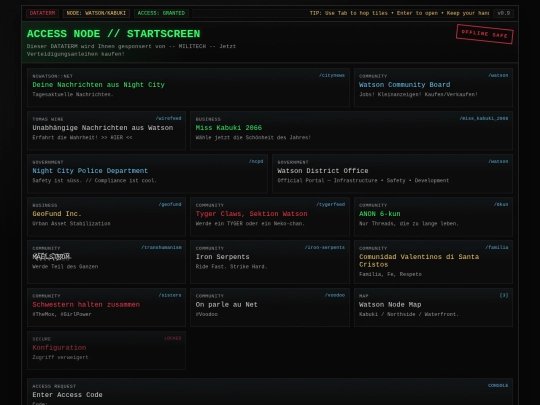The image size is (540, 405).
Task: Click the /iron-serpents path label
Action: coord(324,247)
